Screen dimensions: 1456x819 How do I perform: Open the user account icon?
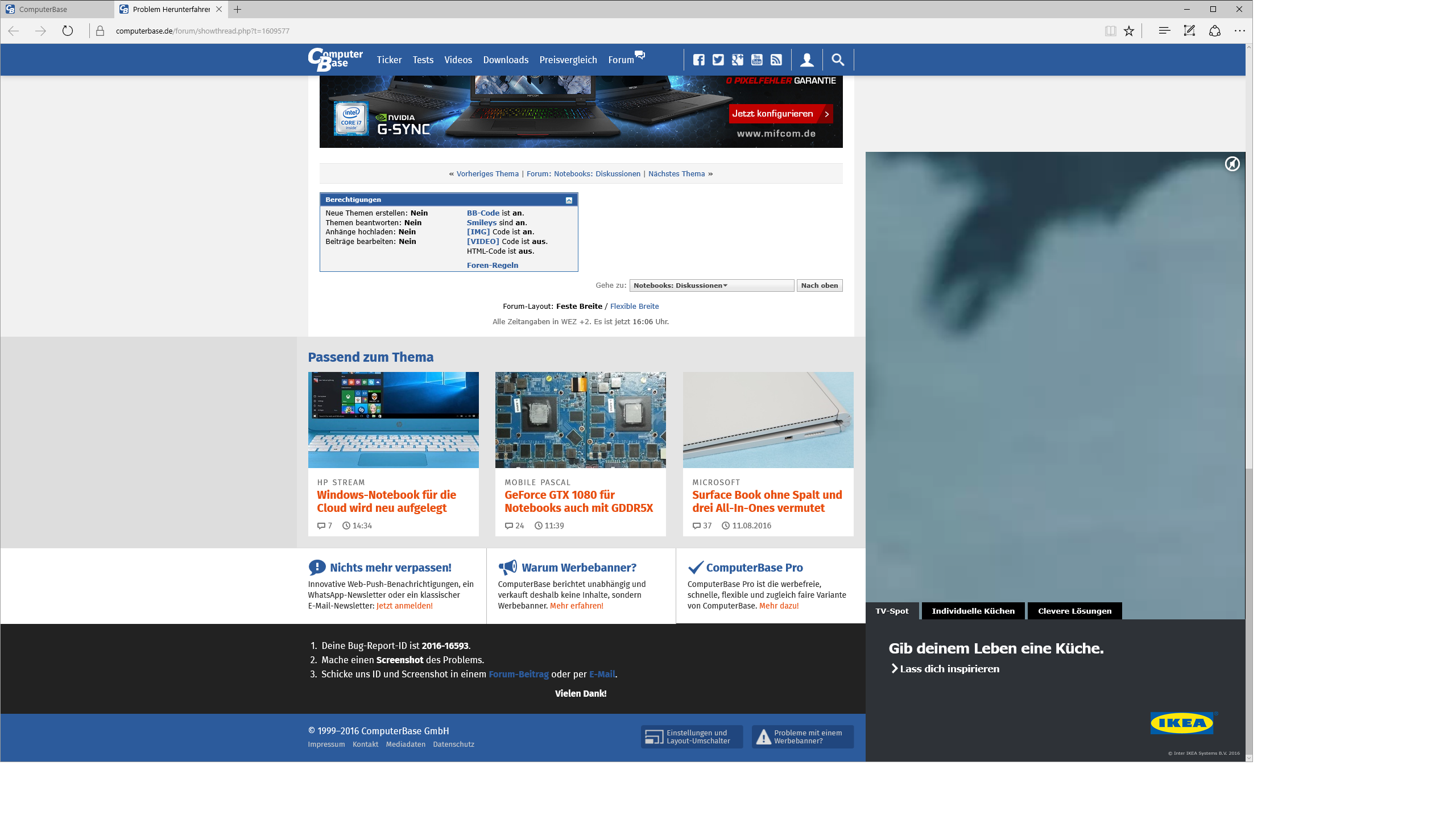pyautogui.click(x=806, y=60)
